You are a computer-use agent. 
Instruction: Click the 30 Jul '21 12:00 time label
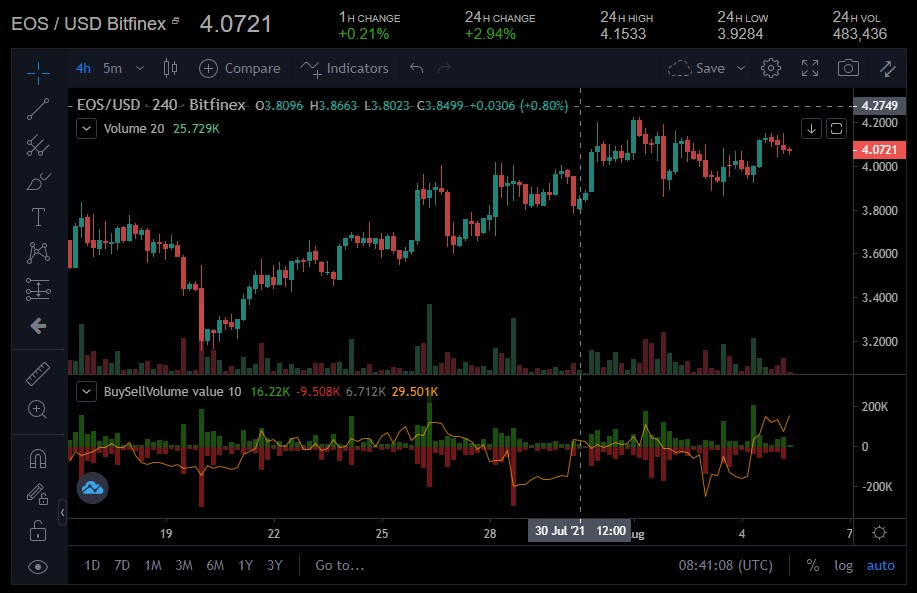pos(580,531)
